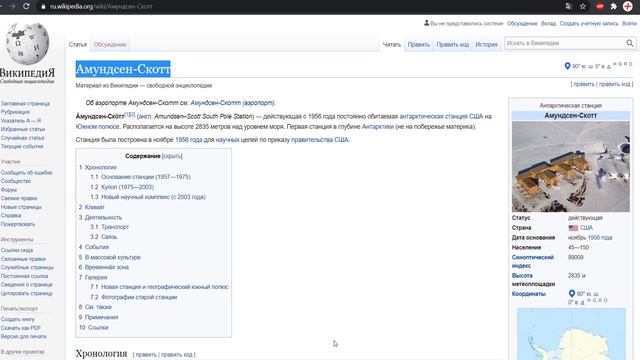Click США link in infobox

586,228
